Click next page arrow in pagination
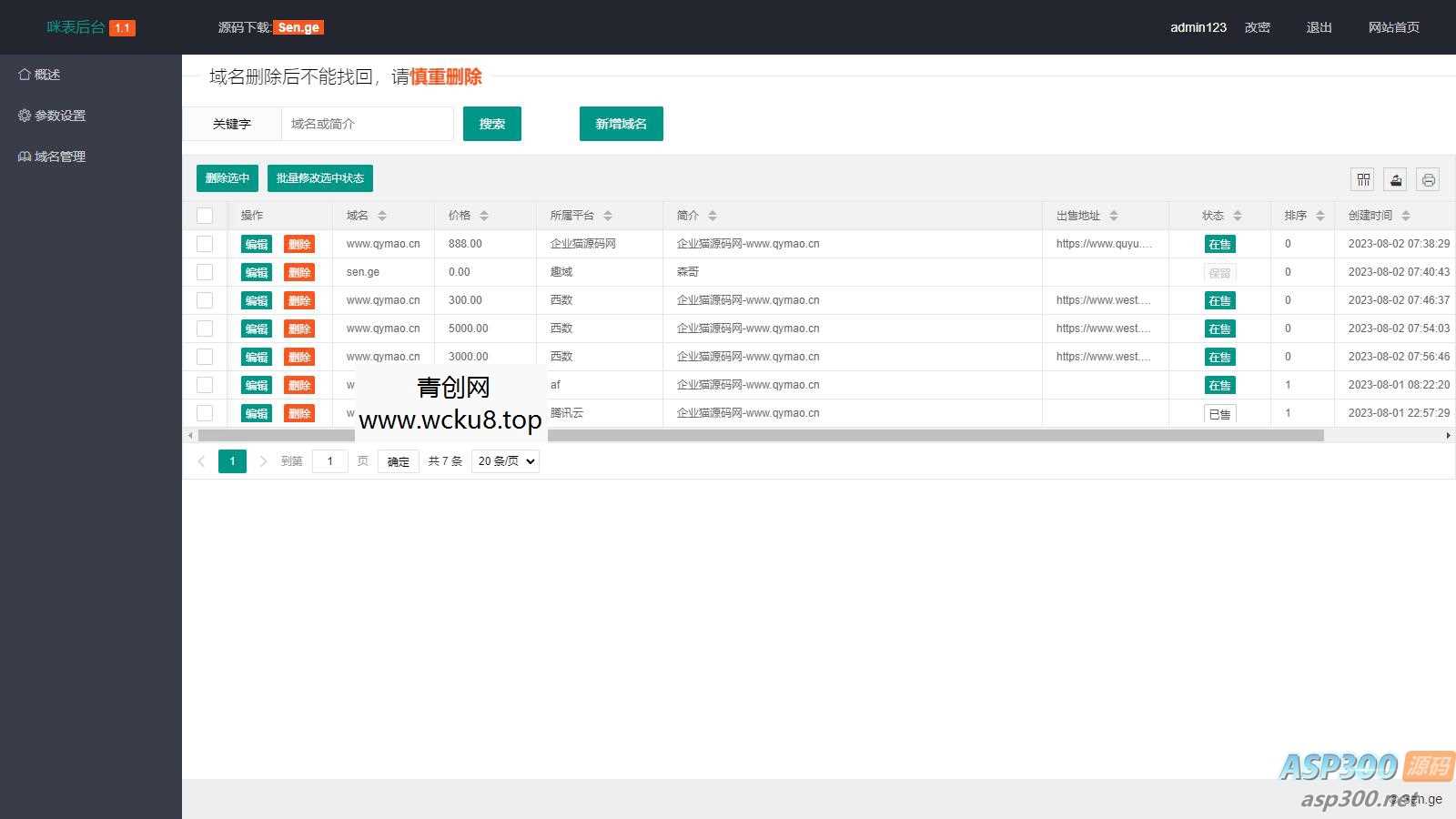This screenshot has width=1456, height=819. coord(263,461)
